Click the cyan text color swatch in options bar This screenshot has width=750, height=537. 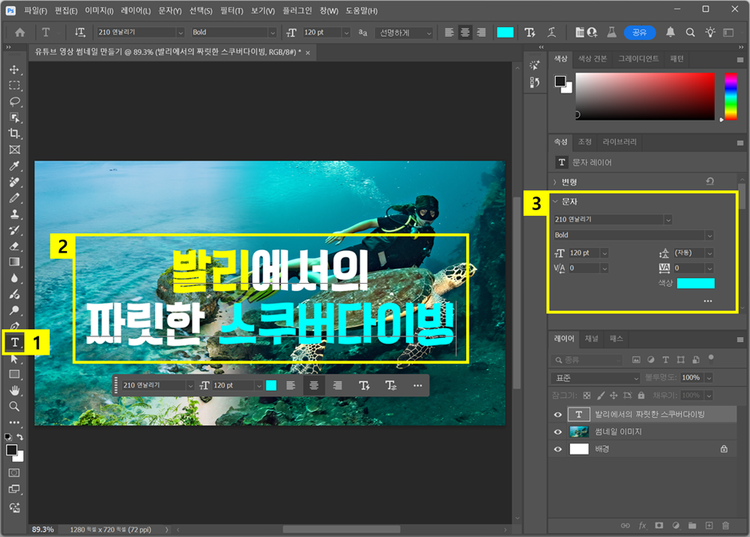505,33
